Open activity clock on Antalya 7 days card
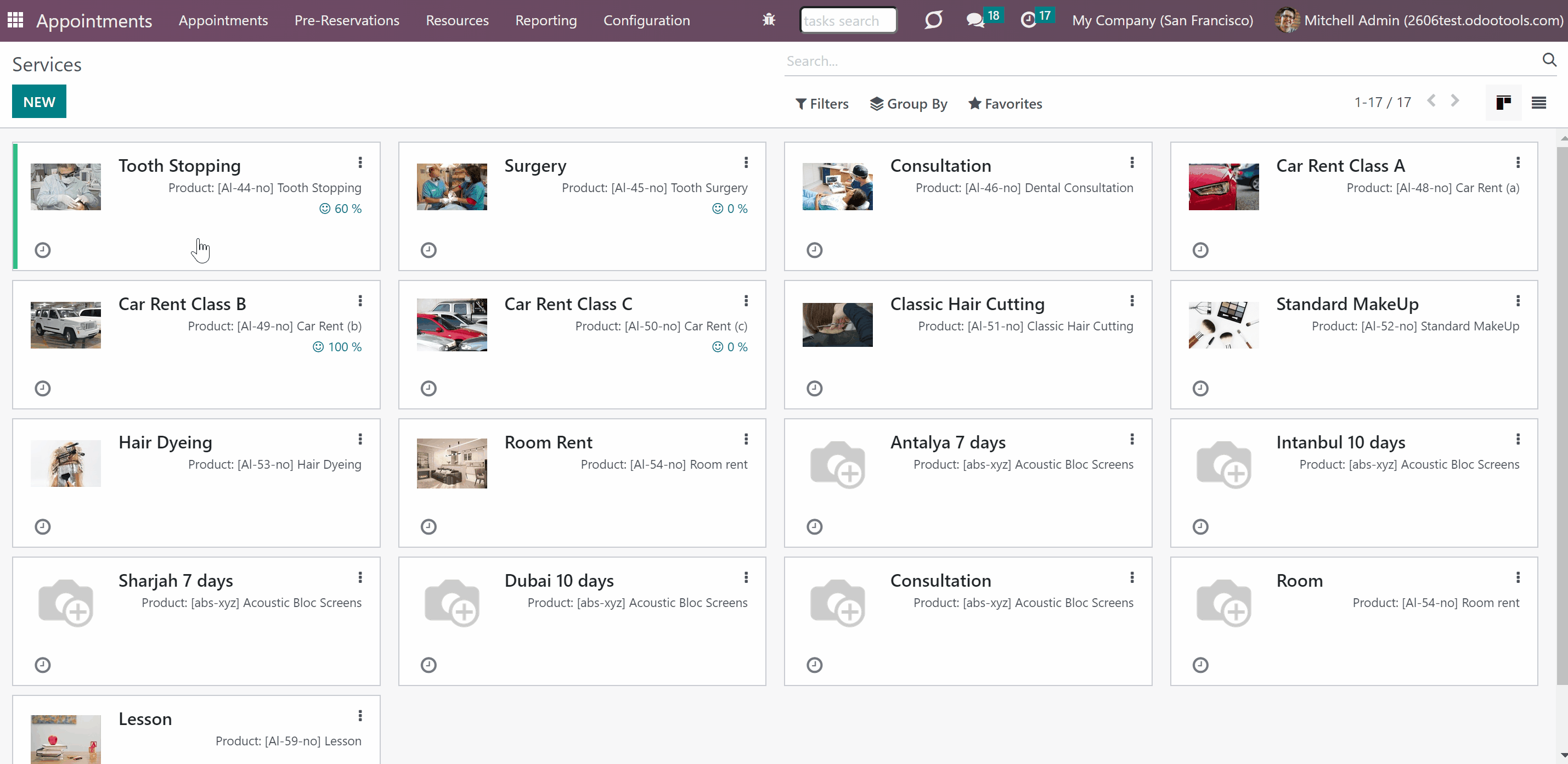The image size is (1568, 764). (814, 526)
